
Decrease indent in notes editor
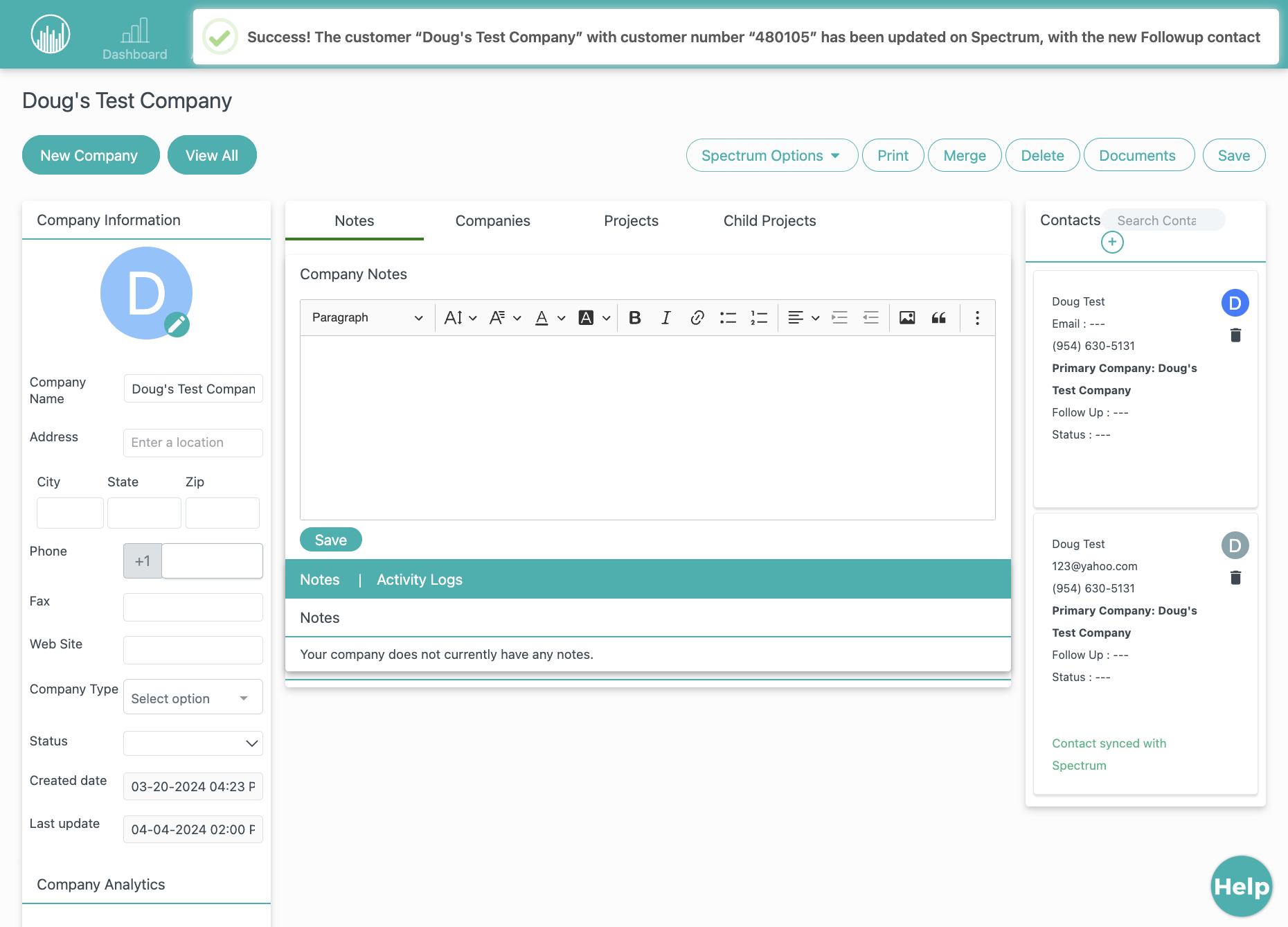(x=870, y=317)
